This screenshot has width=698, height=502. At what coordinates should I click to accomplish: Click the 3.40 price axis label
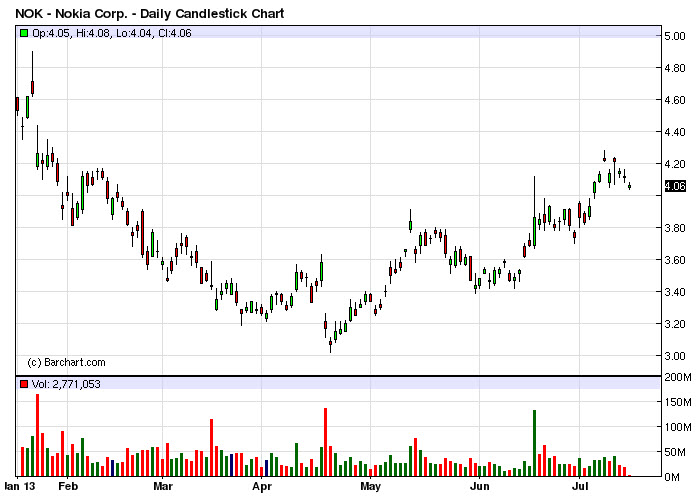tap(675, 292)
